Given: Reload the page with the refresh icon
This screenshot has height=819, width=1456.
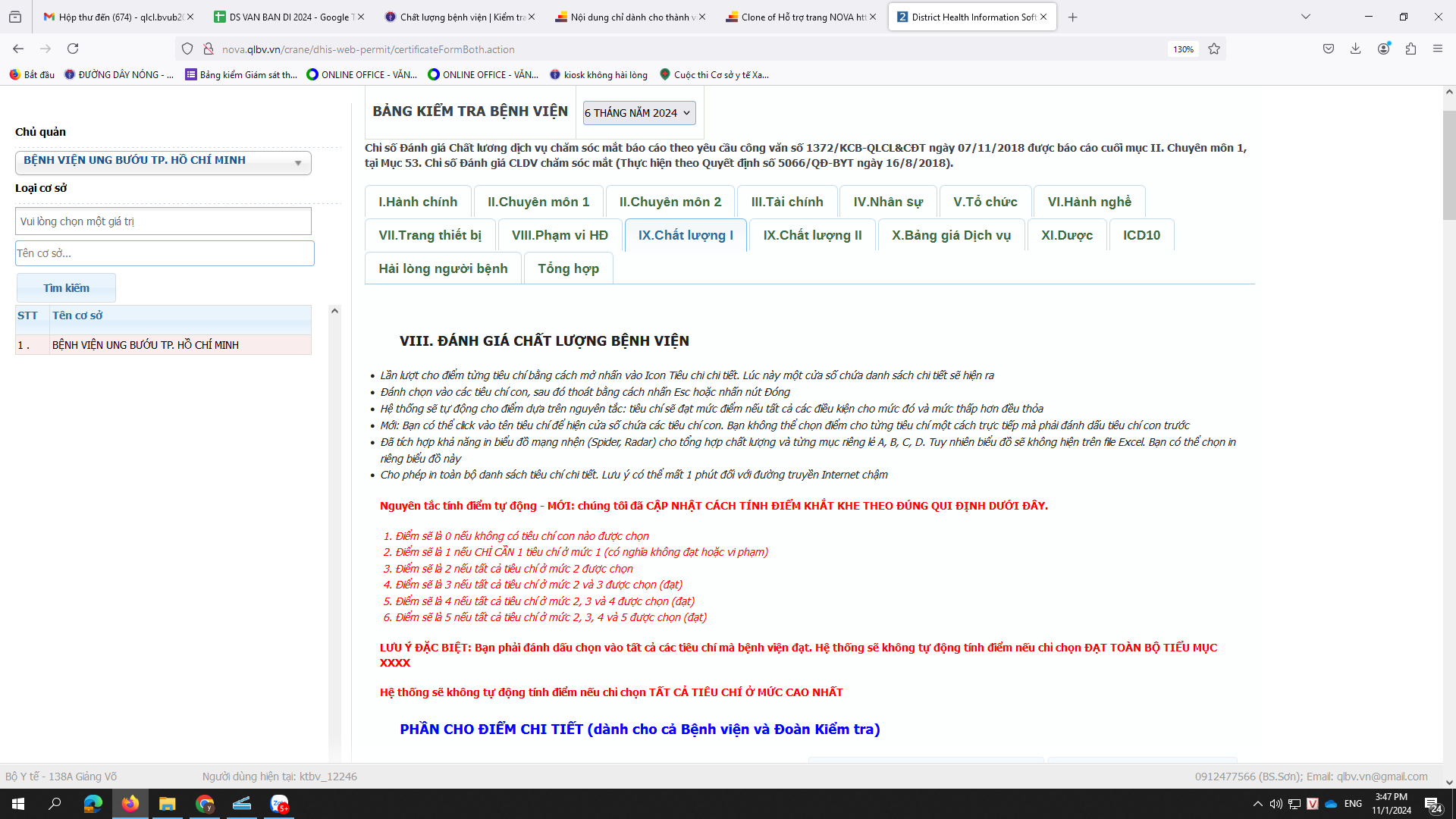Looking at the screenshot, I should click(73, 49).
